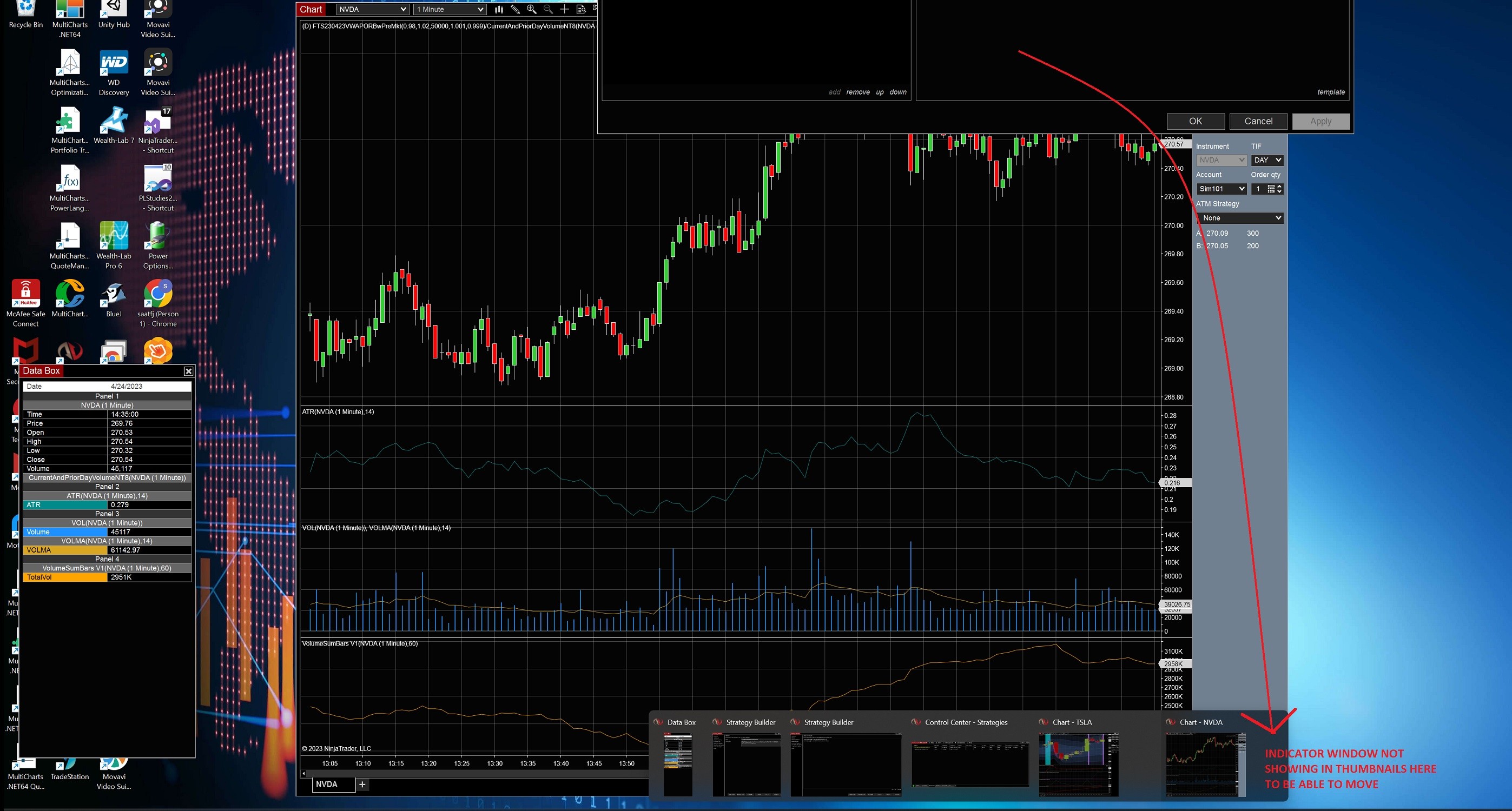Expand the ATM Strategy None dropdown
Image resolution: width=1512 pixels, height=811 pixels.
1240,218
